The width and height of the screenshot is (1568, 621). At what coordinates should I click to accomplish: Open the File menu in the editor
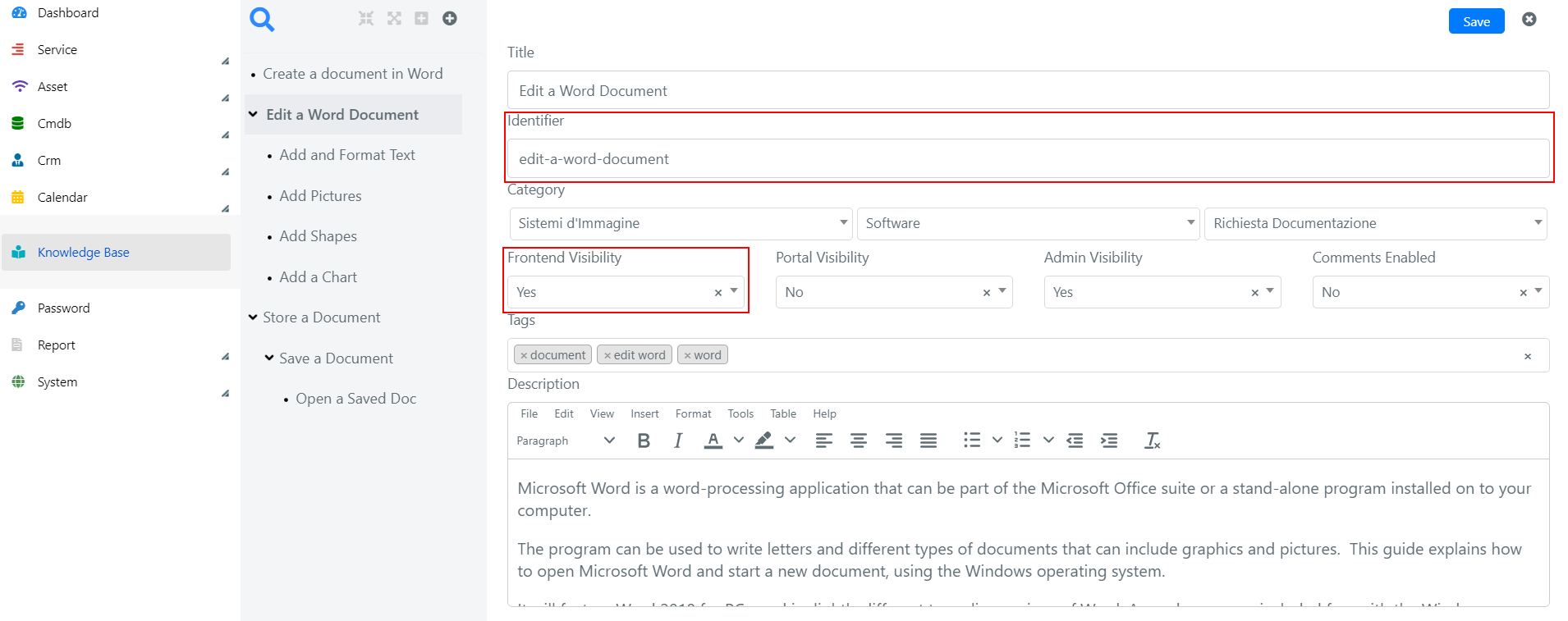530,413
